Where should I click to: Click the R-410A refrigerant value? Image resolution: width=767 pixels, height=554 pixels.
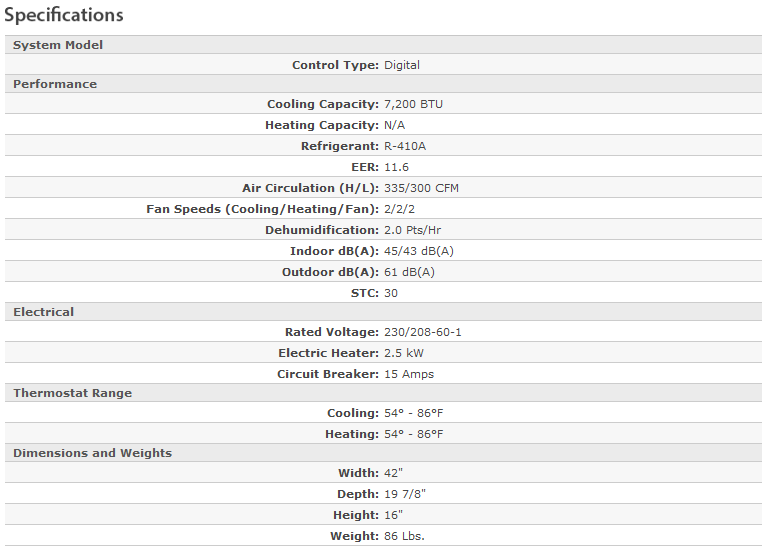click(405, 146)
